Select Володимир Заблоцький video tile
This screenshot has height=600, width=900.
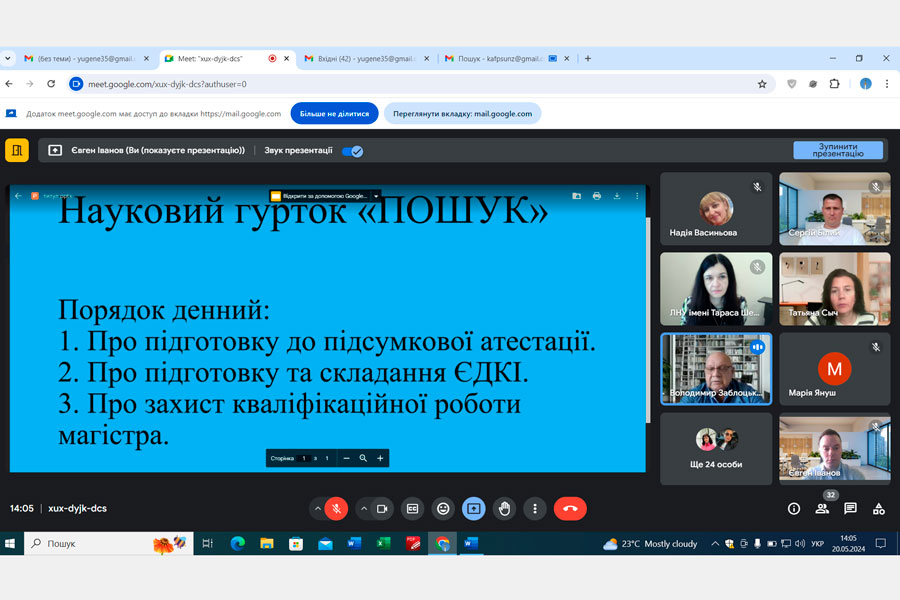(716, 369)
